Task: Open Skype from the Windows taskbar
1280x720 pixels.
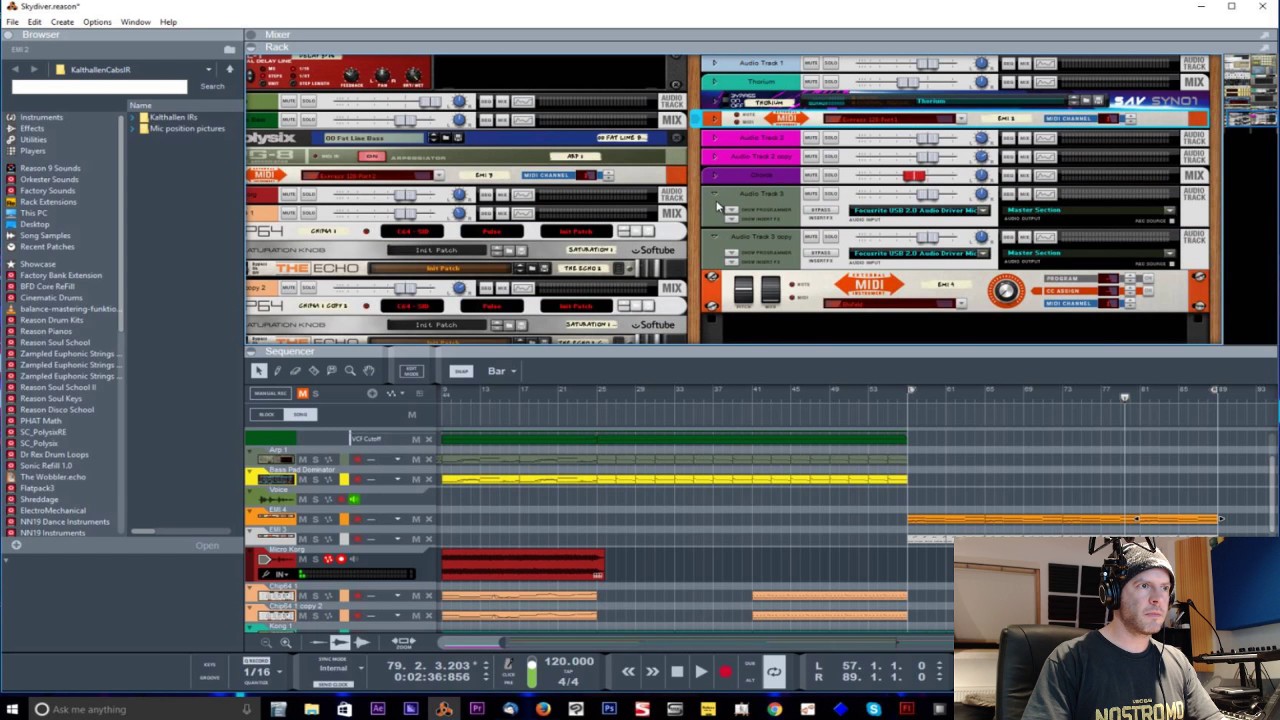Action: 873,709
